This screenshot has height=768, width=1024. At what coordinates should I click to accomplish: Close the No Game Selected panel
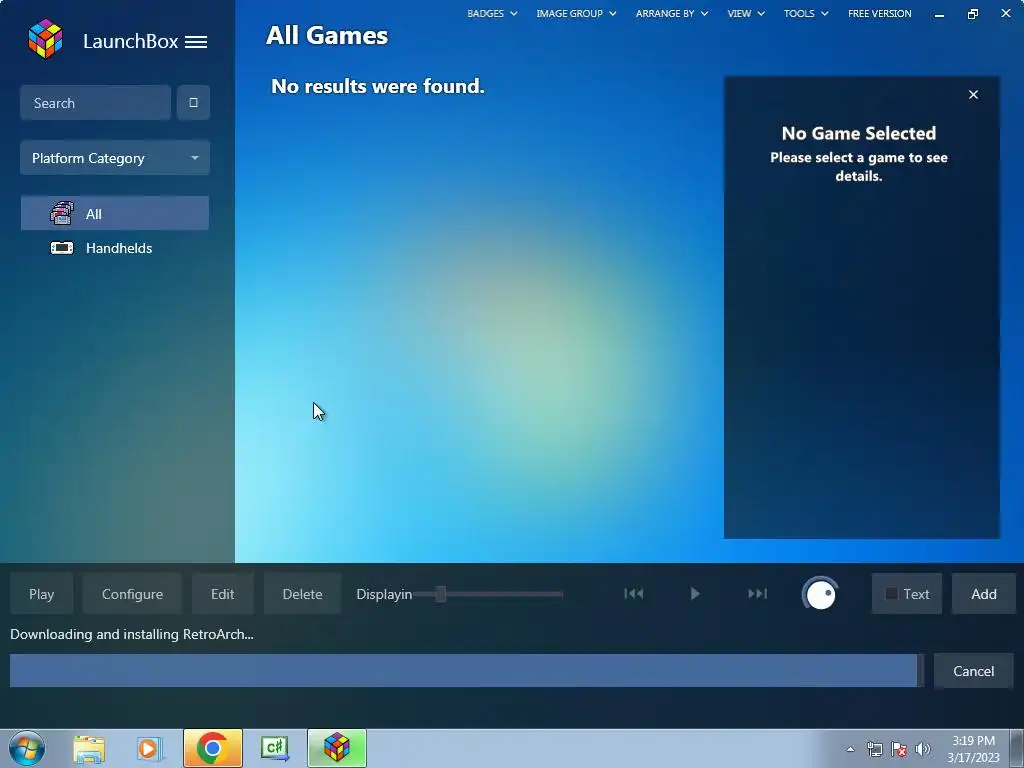[x=973, y=95]
